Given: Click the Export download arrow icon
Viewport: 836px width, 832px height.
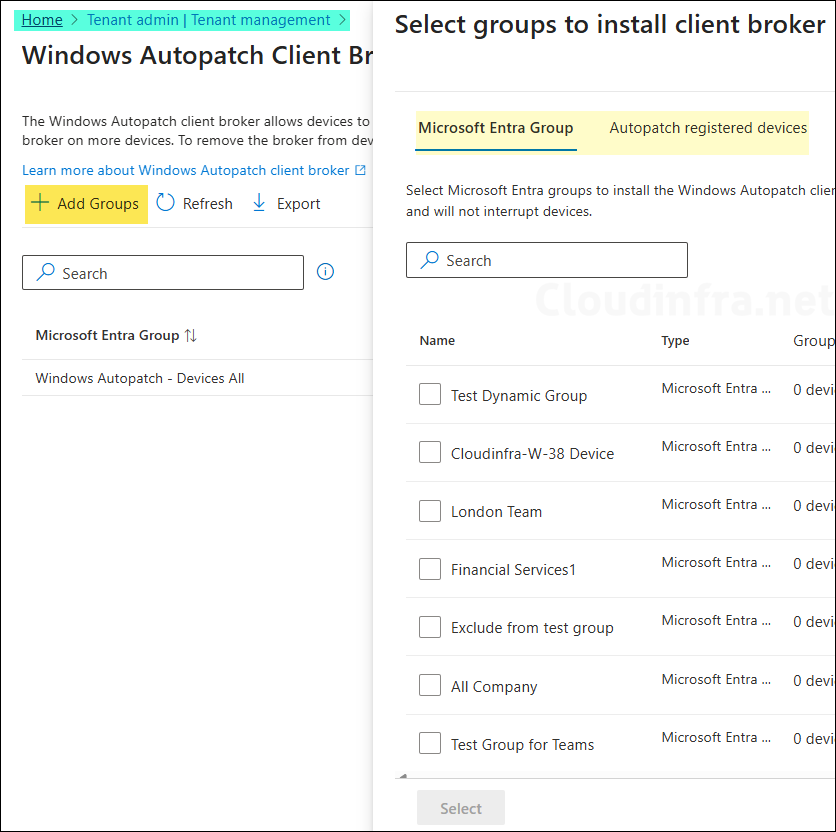Looking at the screenshot, I should coord(259,203).
